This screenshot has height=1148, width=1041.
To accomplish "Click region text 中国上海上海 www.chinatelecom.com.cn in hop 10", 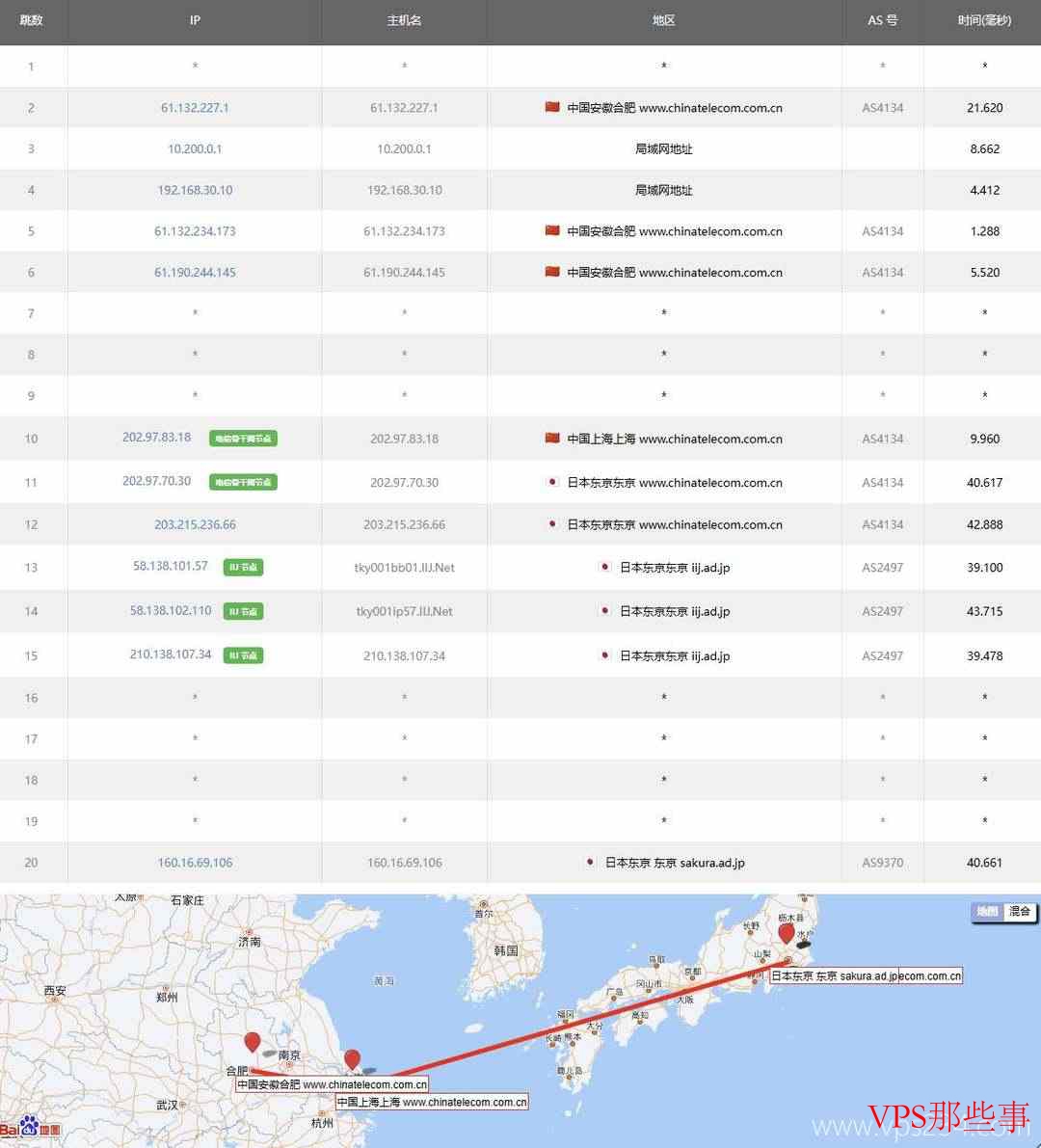I will tap(675, 439).
